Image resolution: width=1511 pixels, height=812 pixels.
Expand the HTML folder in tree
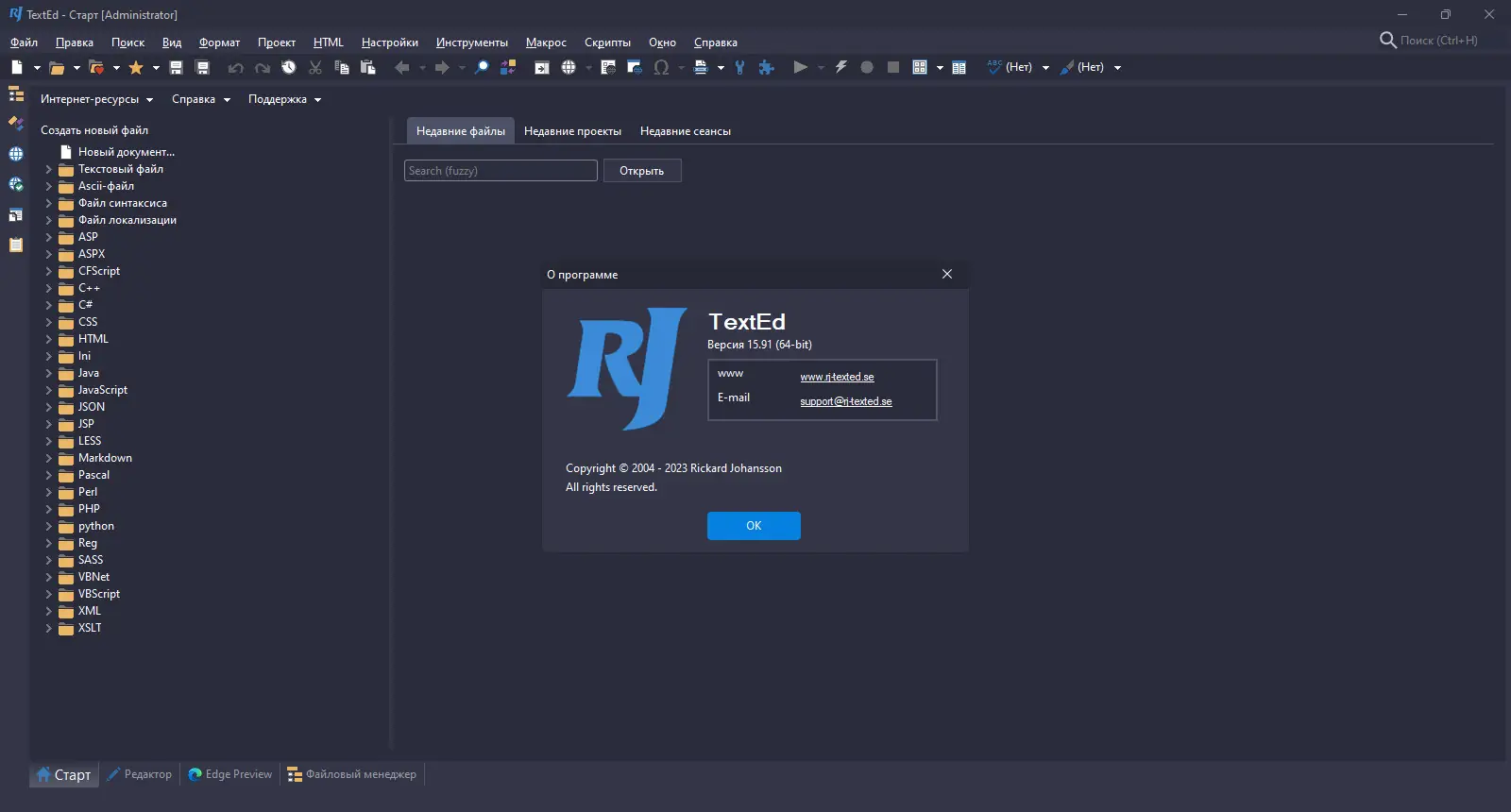point(49,339)
